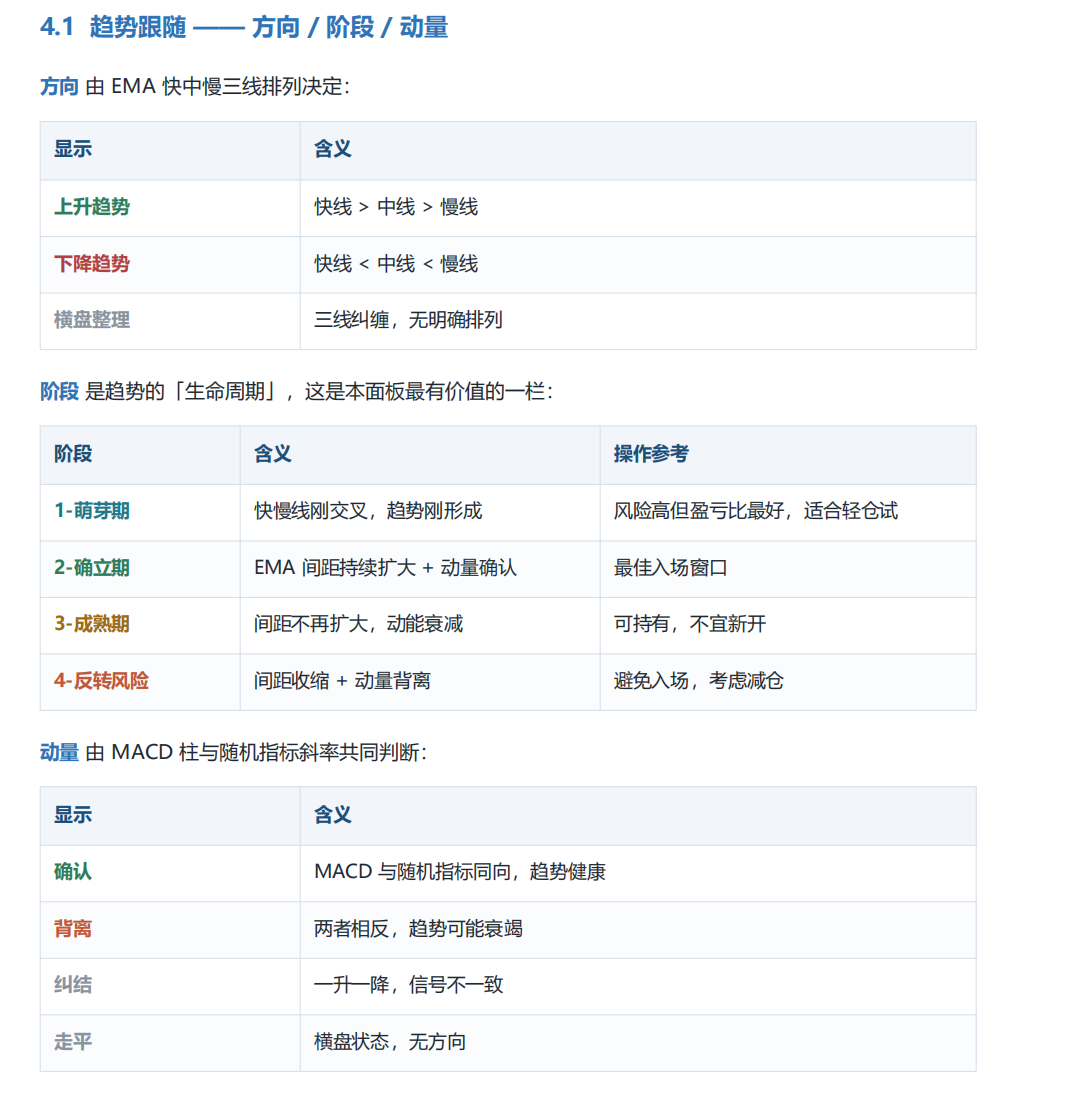Image resolution: width=1067 pixels, height=1104 pixels.
Task: Click the text 避免入场，考虑减仓
Action: pos(699,681)
